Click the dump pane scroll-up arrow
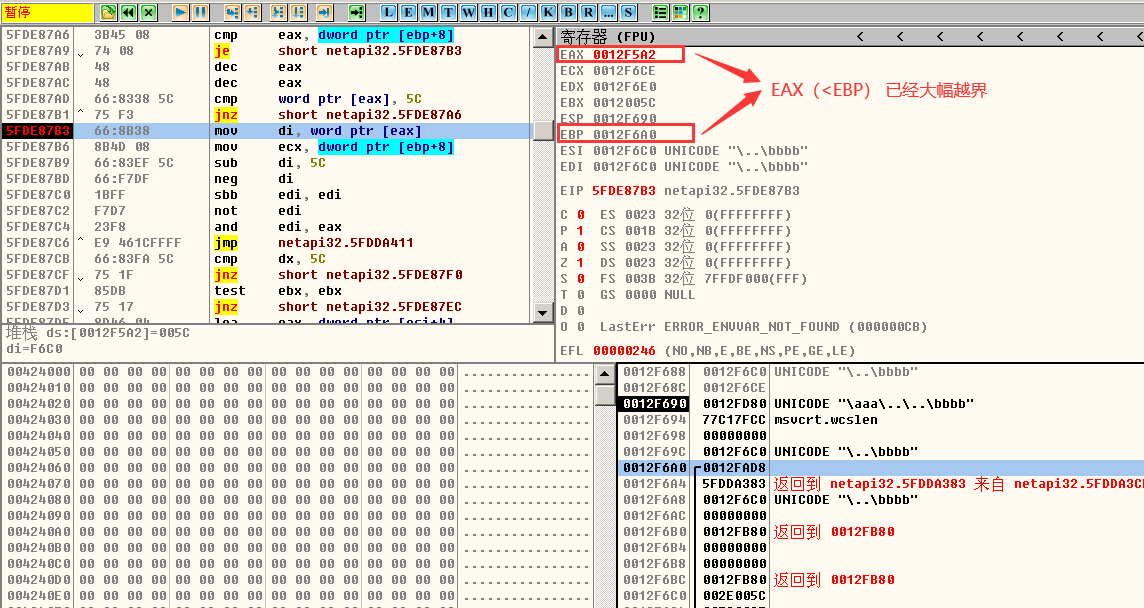 tap(605, 373)
